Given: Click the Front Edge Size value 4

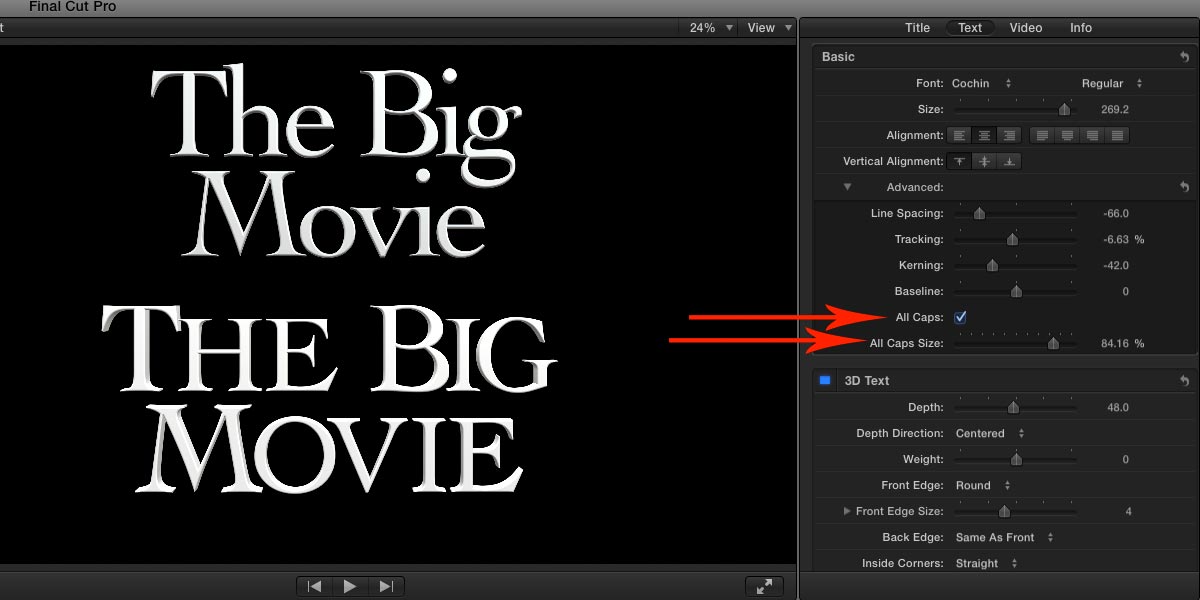Looking at the screenshot, I should tap(1128, 511).
